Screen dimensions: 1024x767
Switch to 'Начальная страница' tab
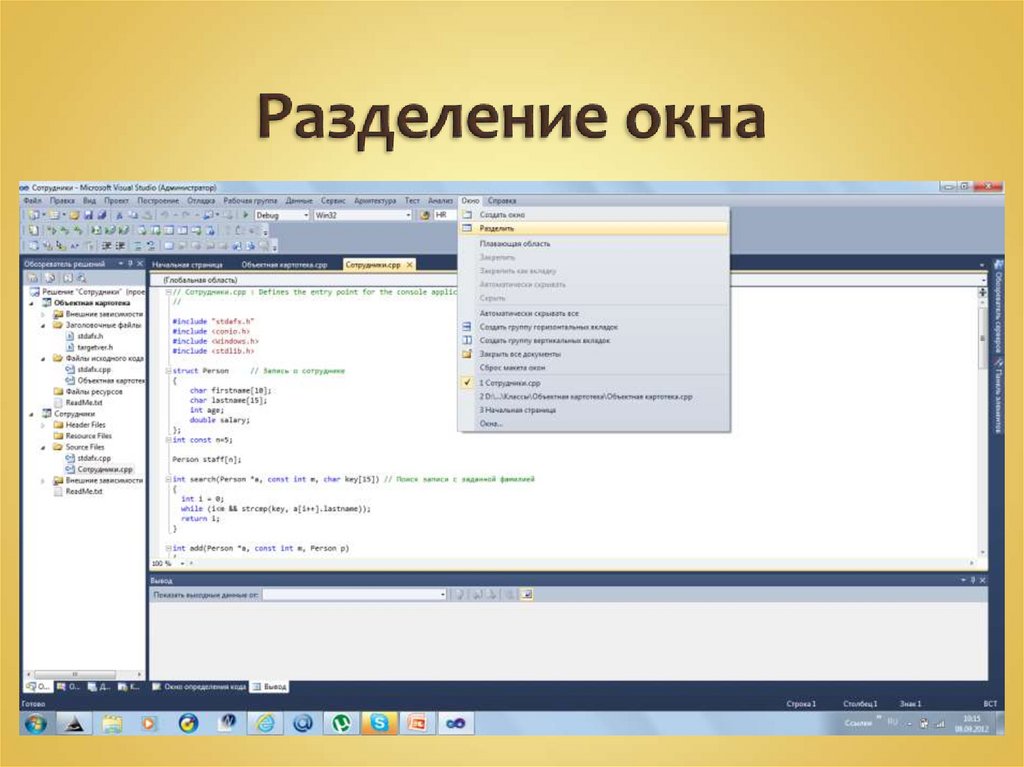[x=187, y=265]
